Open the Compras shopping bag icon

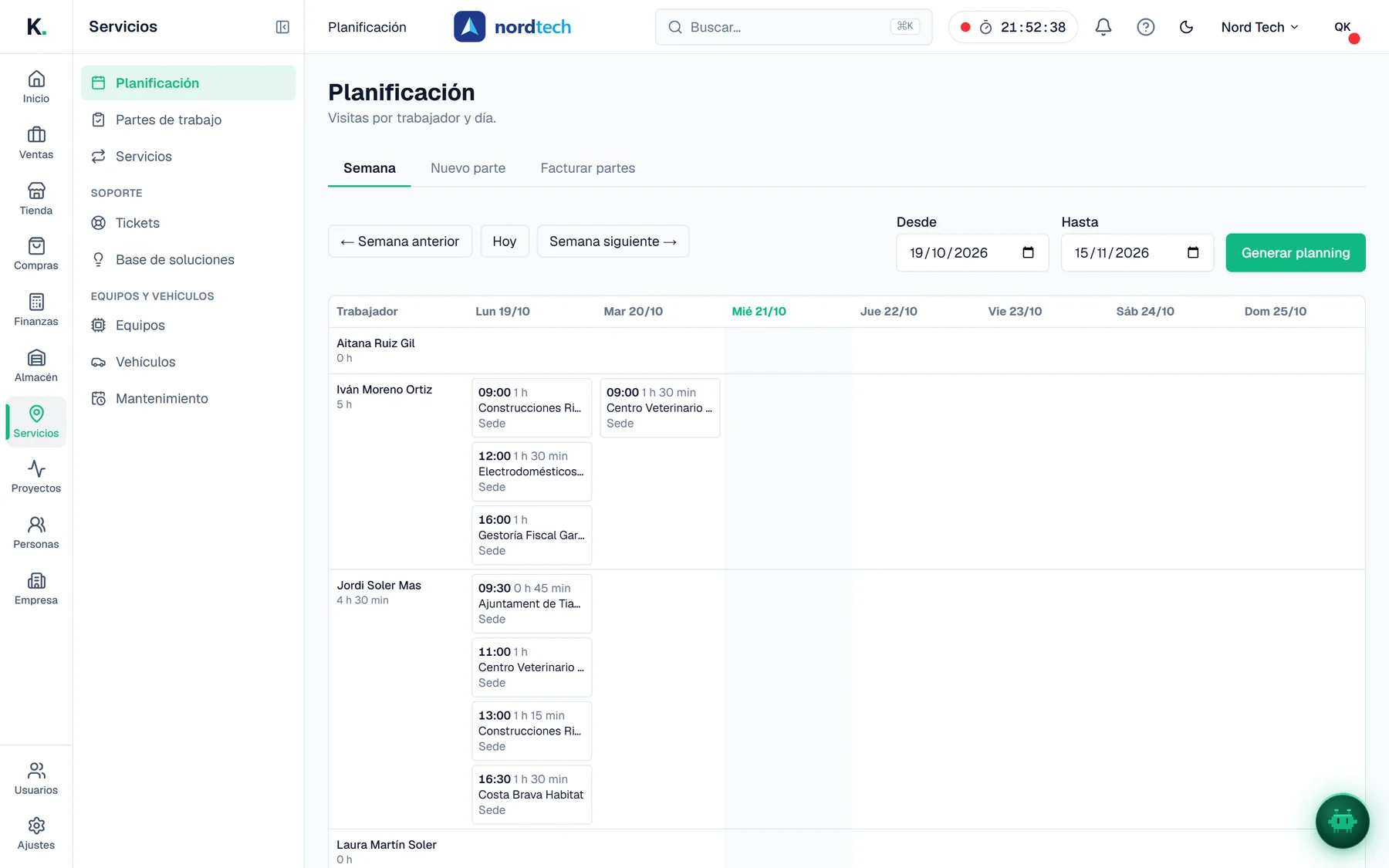click(36, 255)
